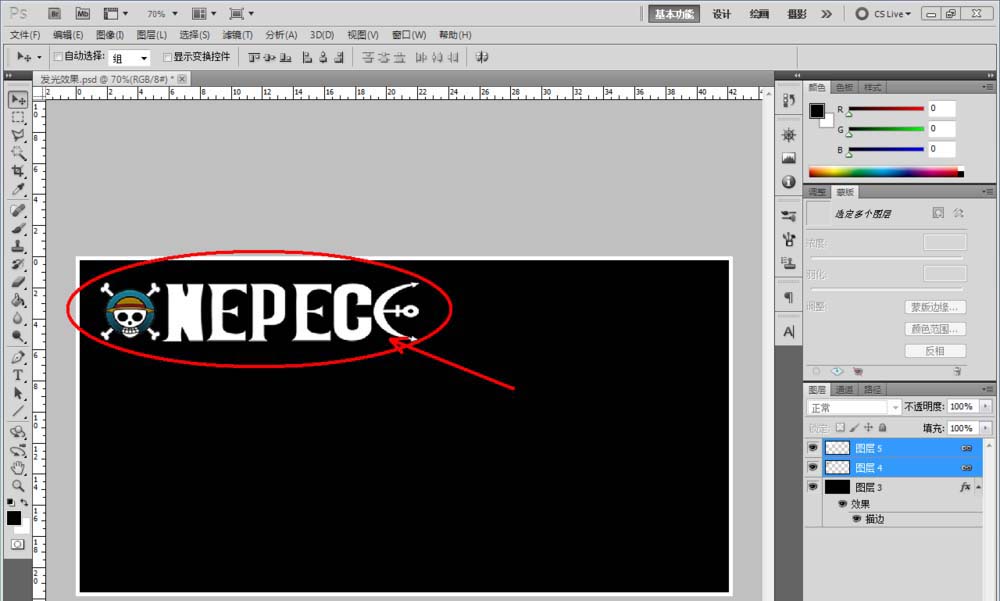This screenshot has height=601, width=1000.
Task: Enable the 显示变换控件 checkbox
Action: pyautogui.click(x=167, y=57)
